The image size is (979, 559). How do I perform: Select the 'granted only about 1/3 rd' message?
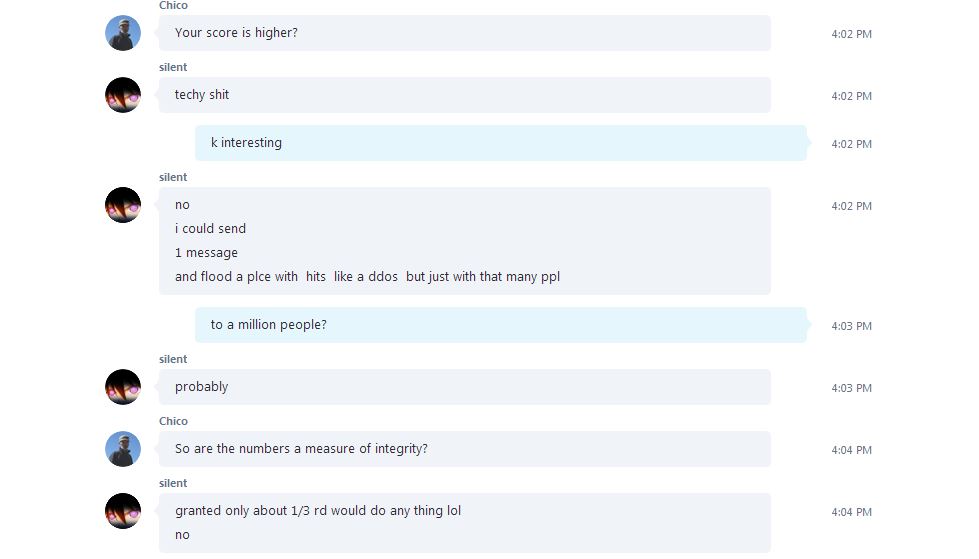coord(318,511)
